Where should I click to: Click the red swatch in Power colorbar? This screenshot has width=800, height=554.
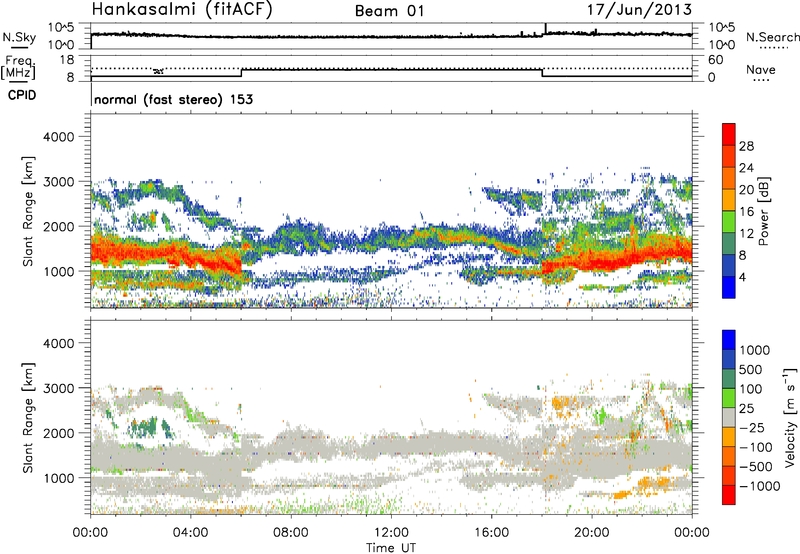click(729, 134)
